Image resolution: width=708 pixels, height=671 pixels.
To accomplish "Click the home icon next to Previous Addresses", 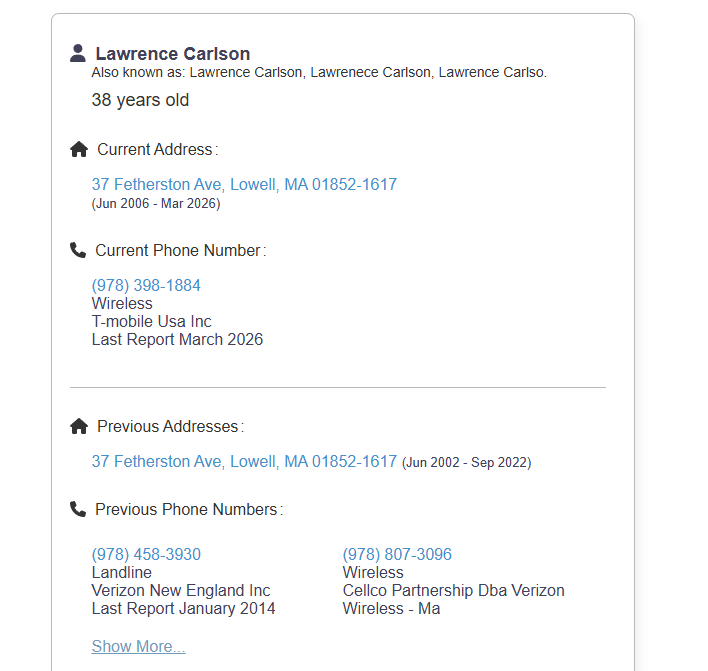I will pyautogui.click(x=79, y=426).
